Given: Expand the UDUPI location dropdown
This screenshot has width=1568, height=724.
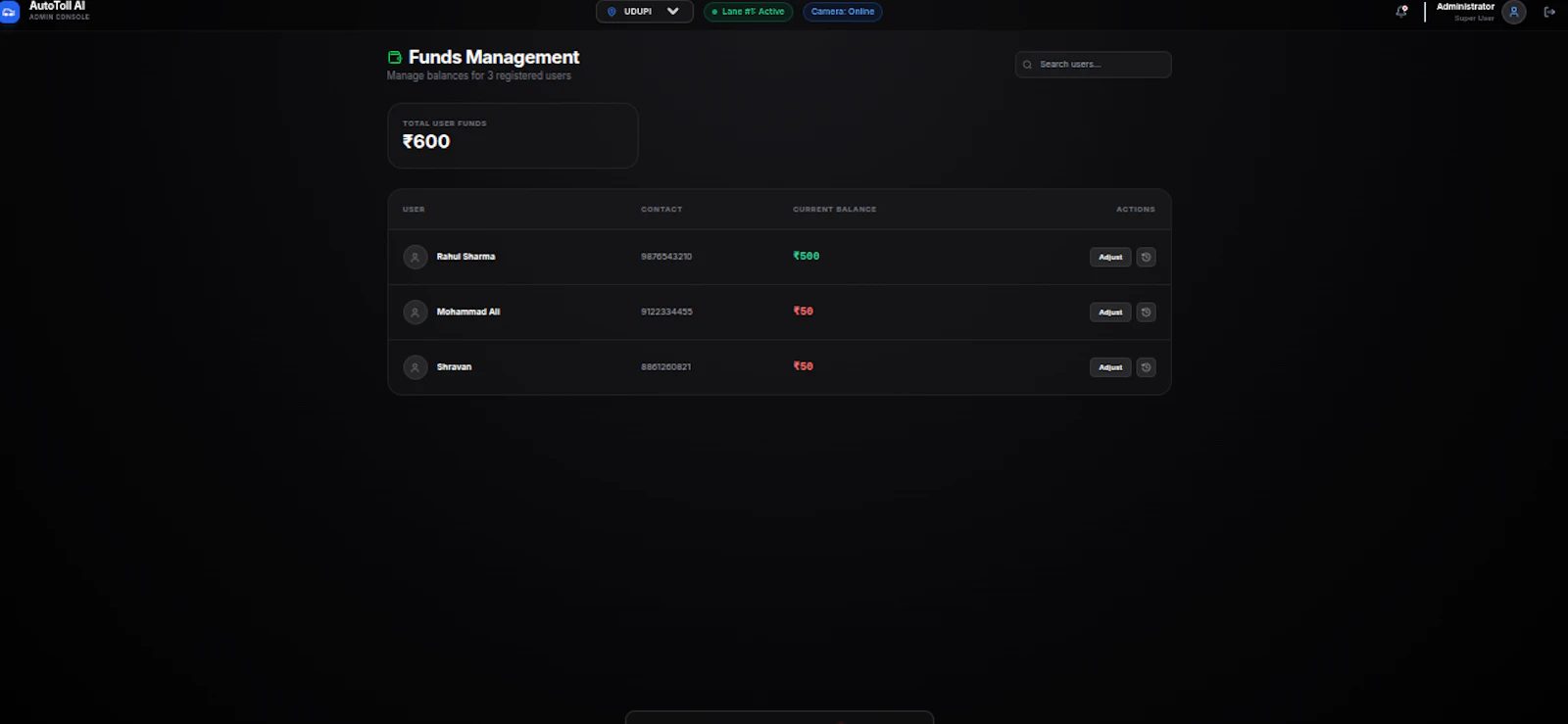Looking at the screenshot, I should tap(645, 12).
